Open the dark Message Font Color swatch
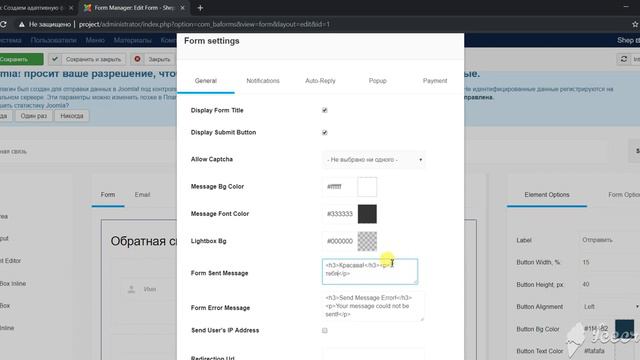 point(367,214)
